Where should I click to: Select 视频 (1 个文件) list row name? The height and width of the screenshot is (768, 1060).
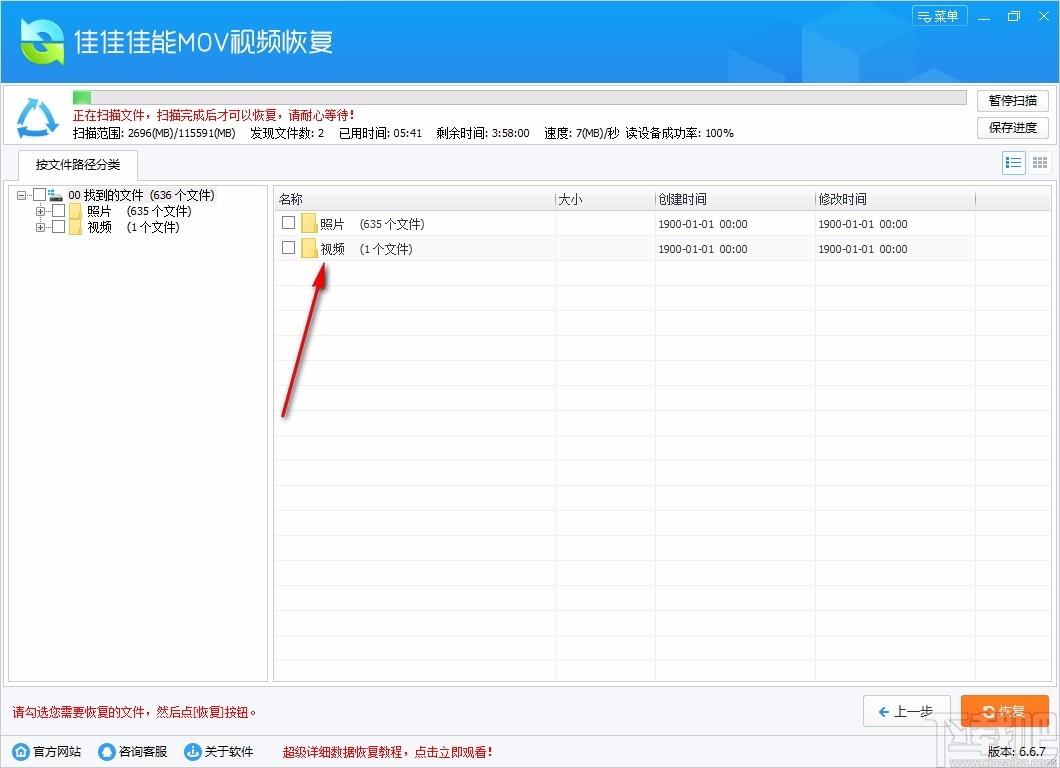coord(366,249)
